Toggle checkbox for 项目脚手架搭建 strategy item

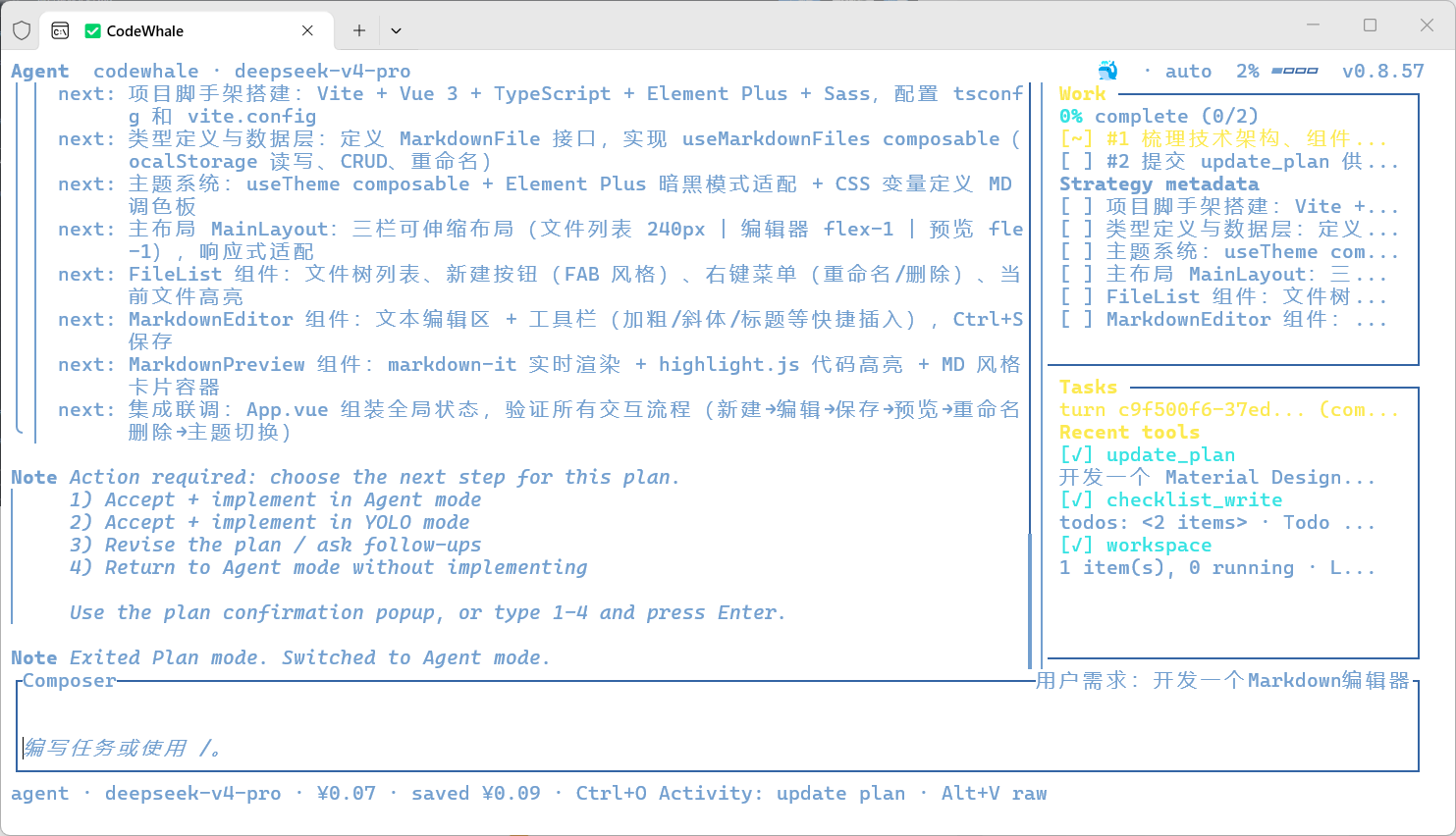1076,206
